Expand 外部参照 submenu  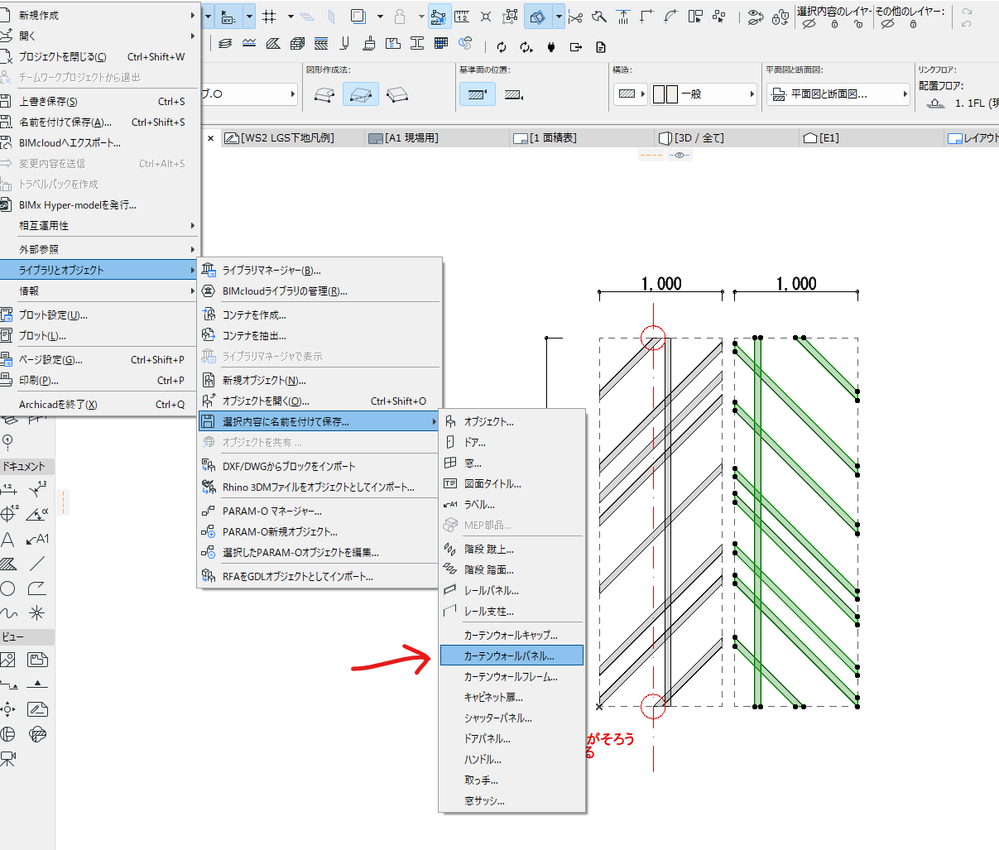point(99,249)
